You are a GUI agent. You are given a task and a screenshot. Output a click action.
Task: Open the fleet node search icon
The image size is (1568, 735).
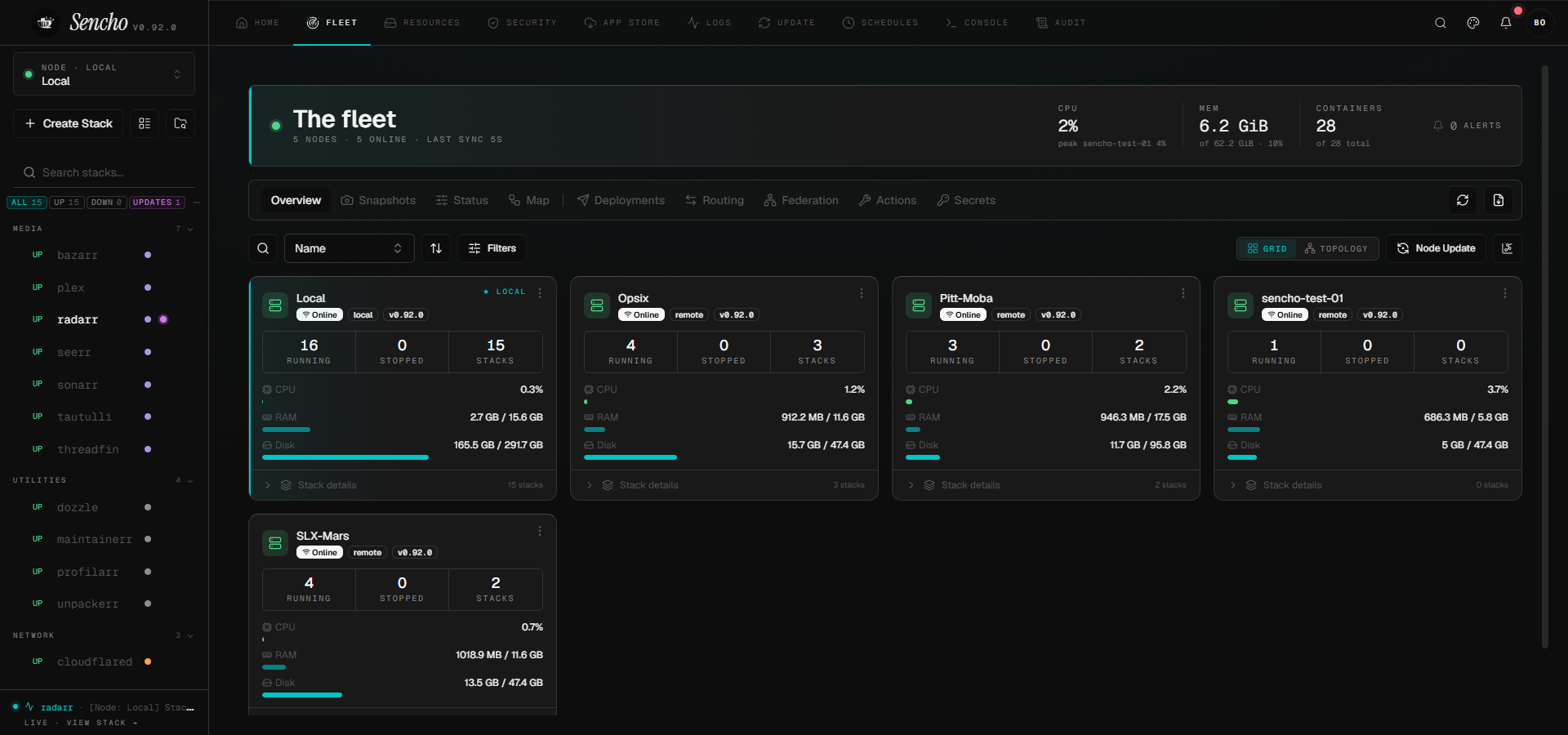[x=263, y=248]
